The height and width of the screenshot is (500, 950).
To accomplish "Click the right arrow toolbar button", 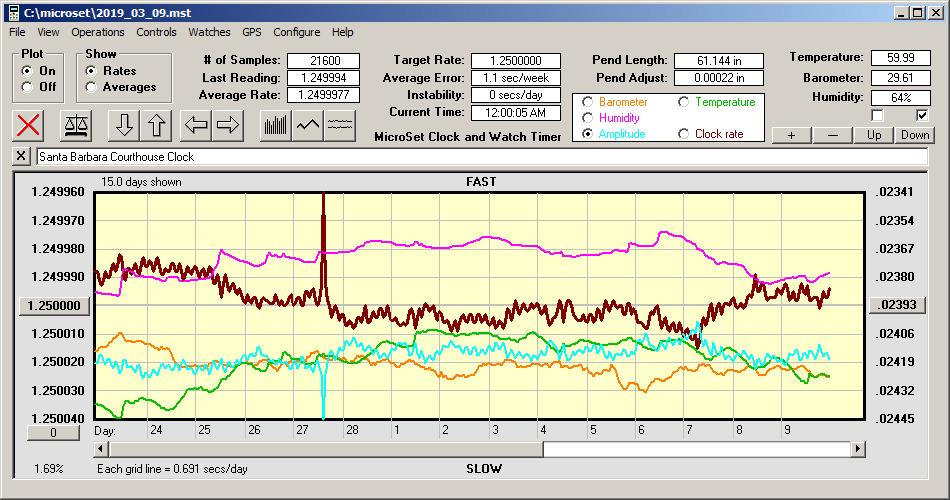I will pyautogui.click(x=228, y=125).
